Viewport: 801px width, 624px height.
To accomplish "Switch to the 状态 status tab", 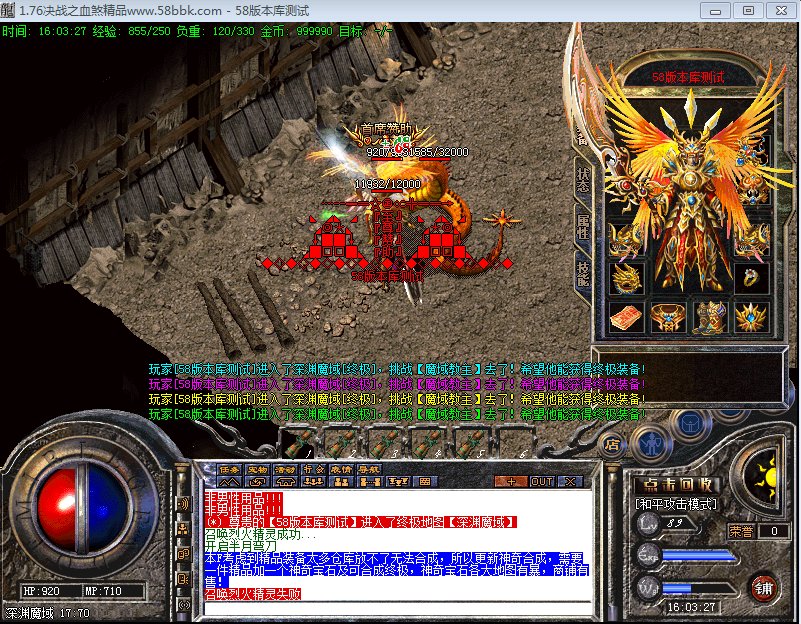I will tap(583, 179).
